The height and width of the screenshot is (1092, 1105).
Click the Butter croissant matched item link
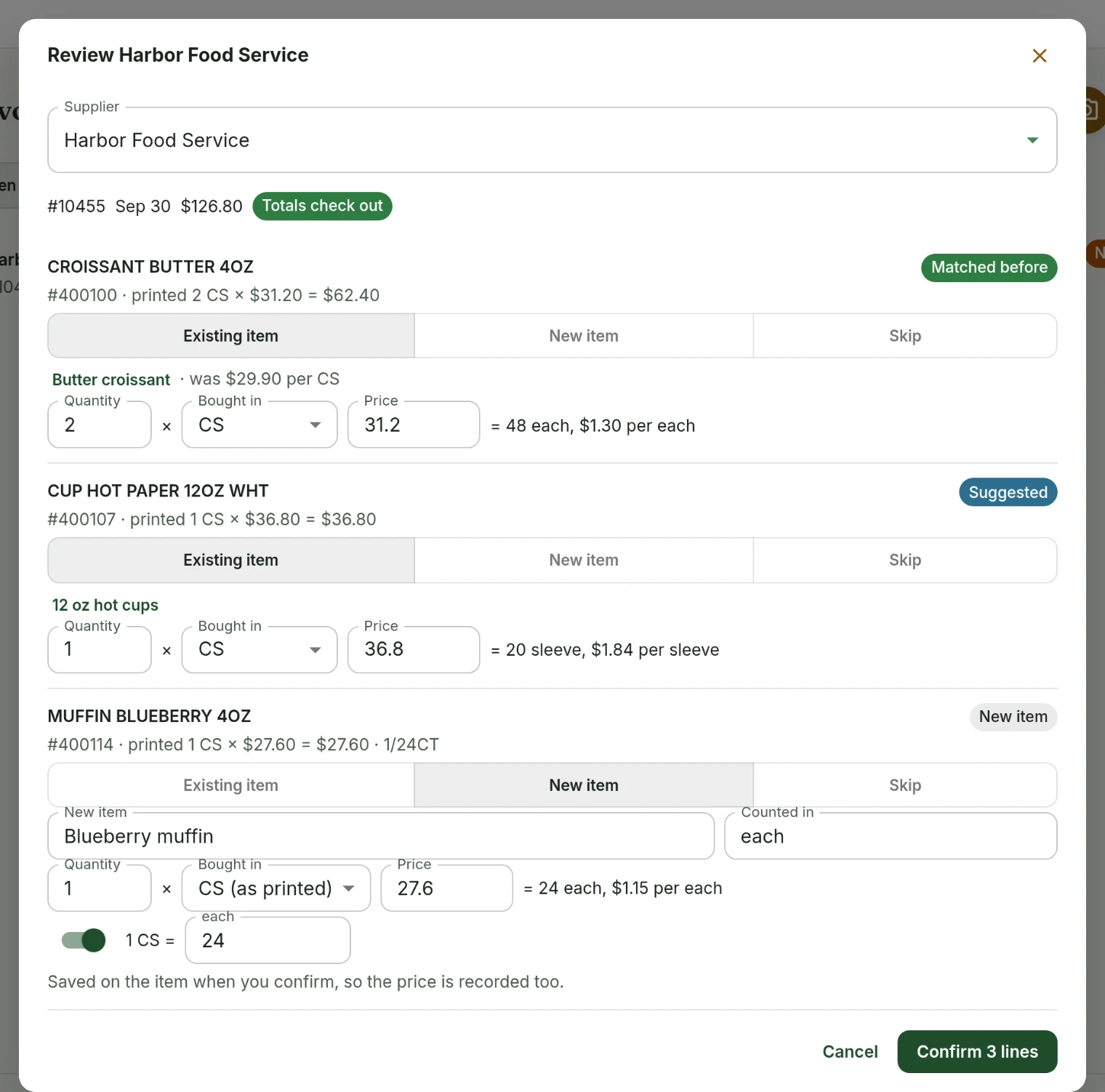[111, 380]
